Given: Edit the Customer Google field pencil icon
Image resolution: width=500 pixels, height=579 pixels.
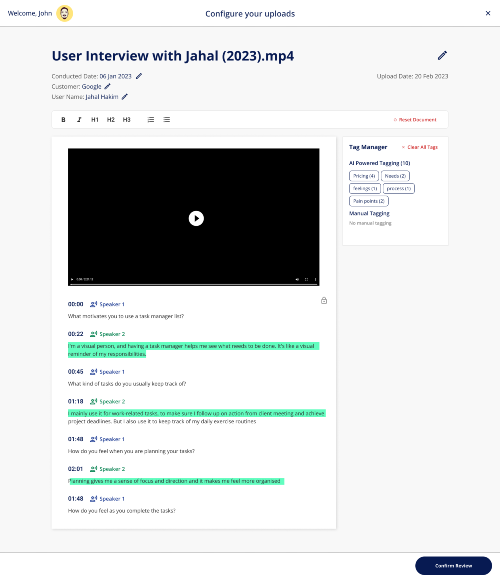Looking at the screenshot, I should [107, 86].
